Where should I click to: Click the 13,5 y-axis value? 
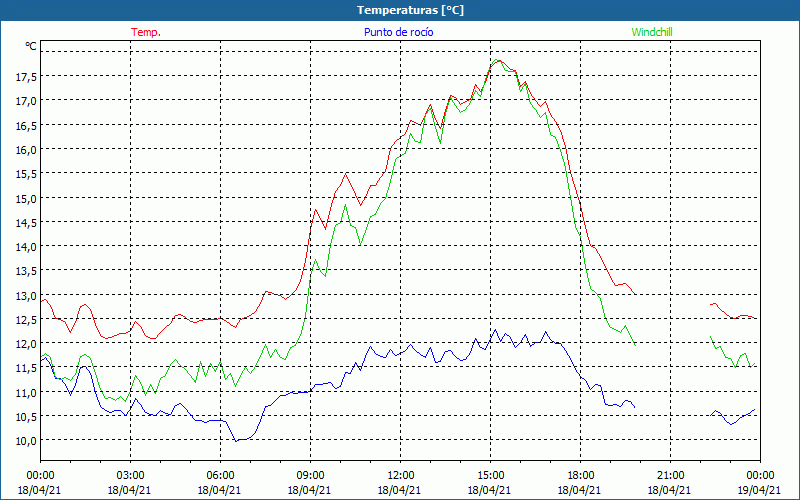[26, 271]
